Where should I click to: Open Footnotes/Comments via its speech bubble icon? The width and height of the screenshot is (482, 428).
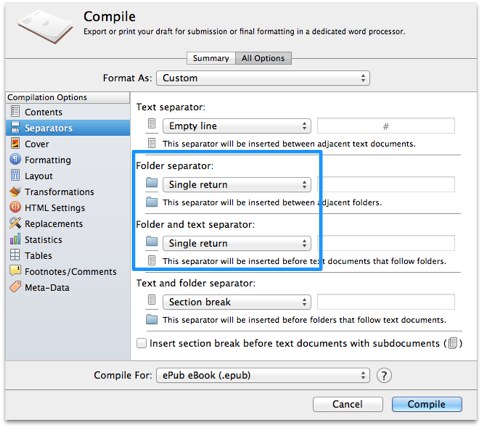[x=15, y=271]
